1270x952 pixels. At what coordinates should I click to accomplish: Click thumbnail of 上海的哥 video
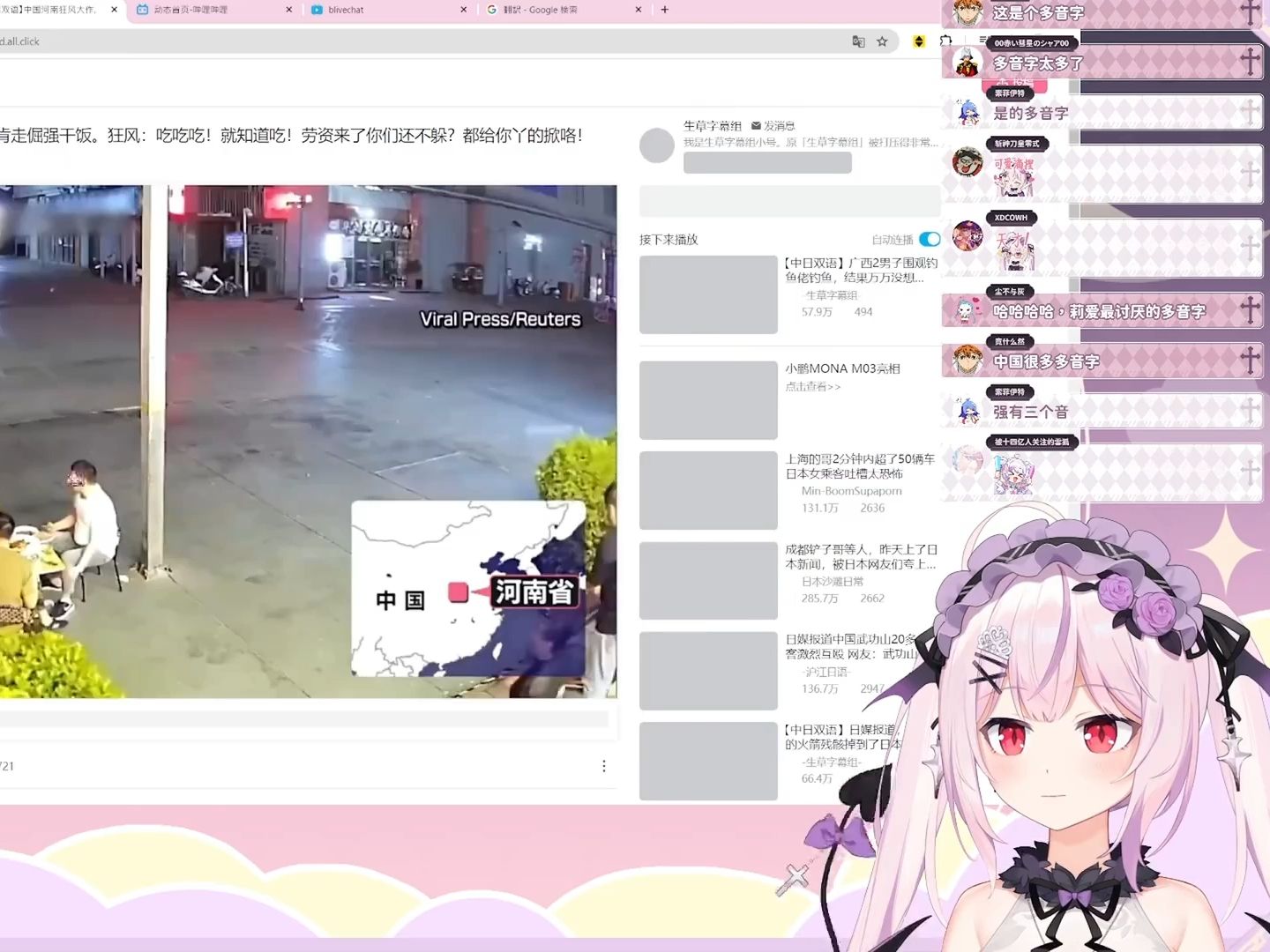click(x=708, y=490)
